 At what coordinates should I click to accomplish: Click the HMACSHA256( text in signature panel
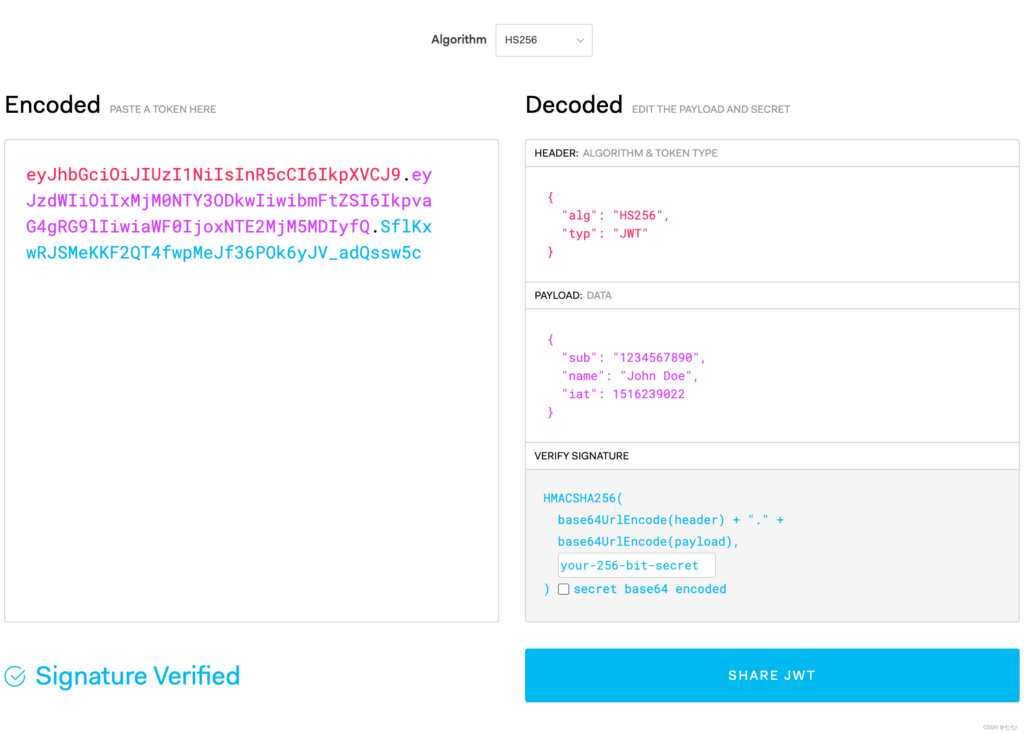pos(583,498)
